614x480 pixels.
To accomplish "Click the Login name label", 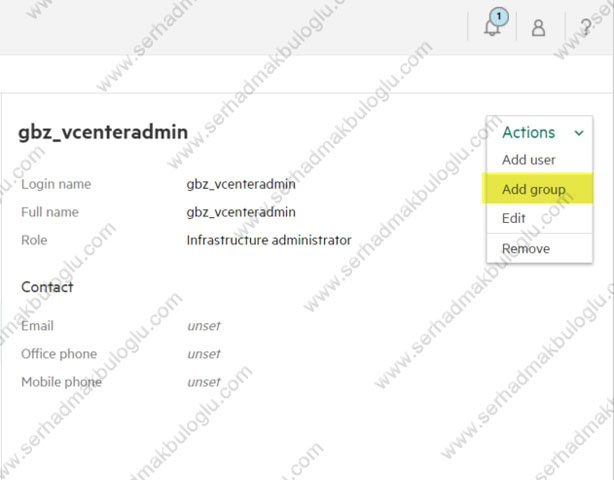I will (x=56, y=184).
